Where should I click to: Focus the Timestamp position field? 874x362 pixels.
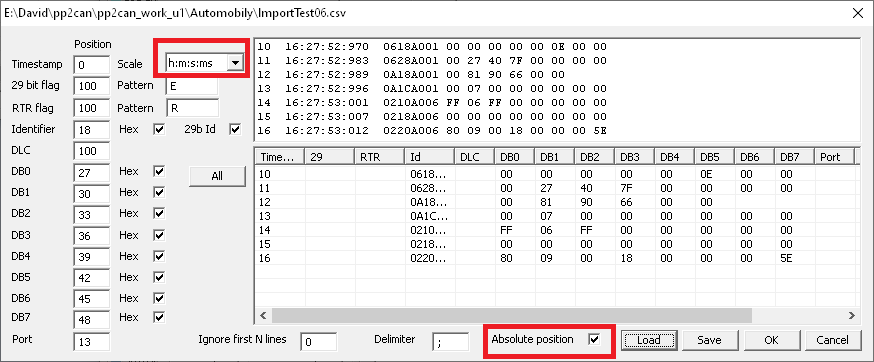pyautogui.click(x=91, y=65)
